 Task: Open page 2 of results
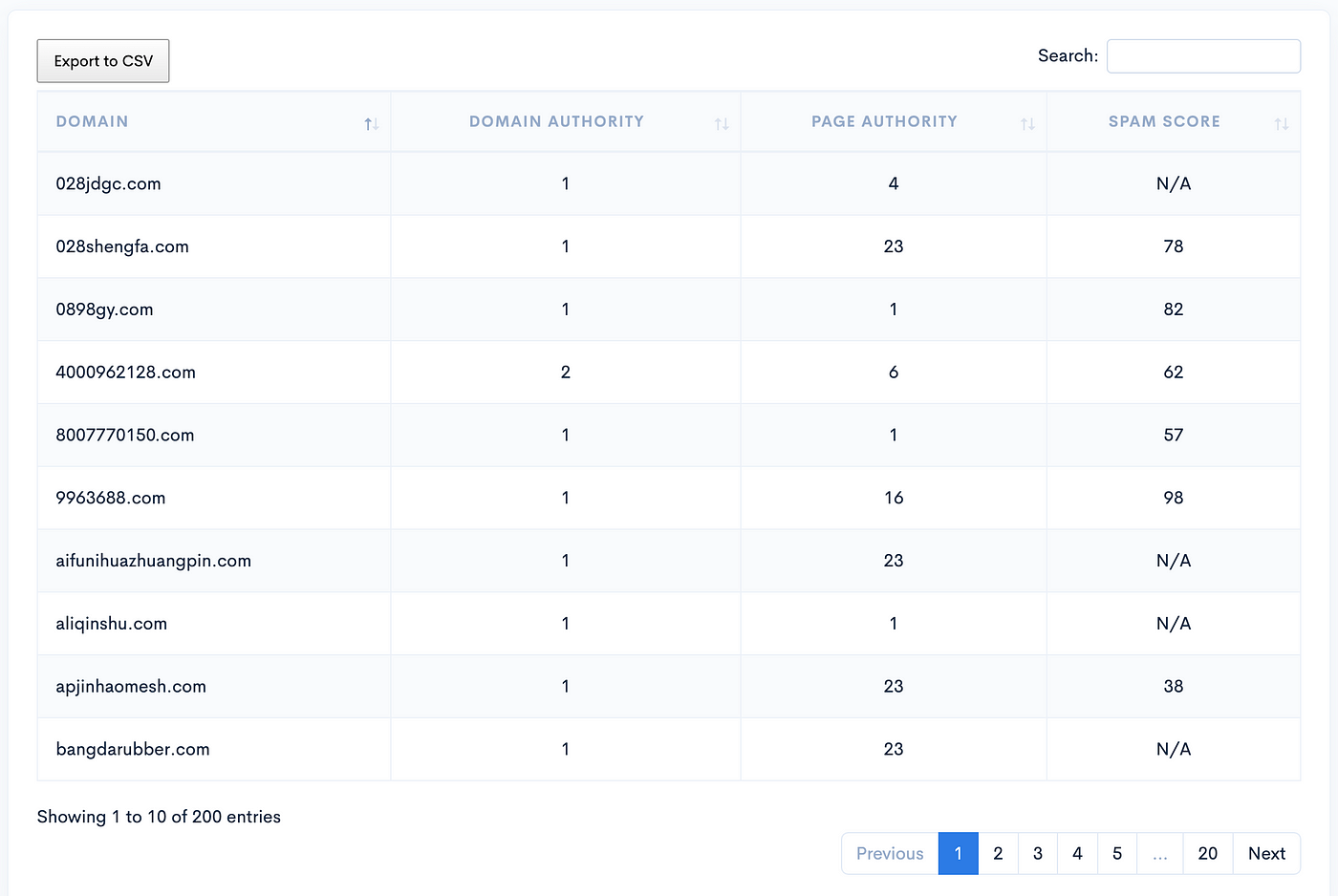tap(998, 853)
